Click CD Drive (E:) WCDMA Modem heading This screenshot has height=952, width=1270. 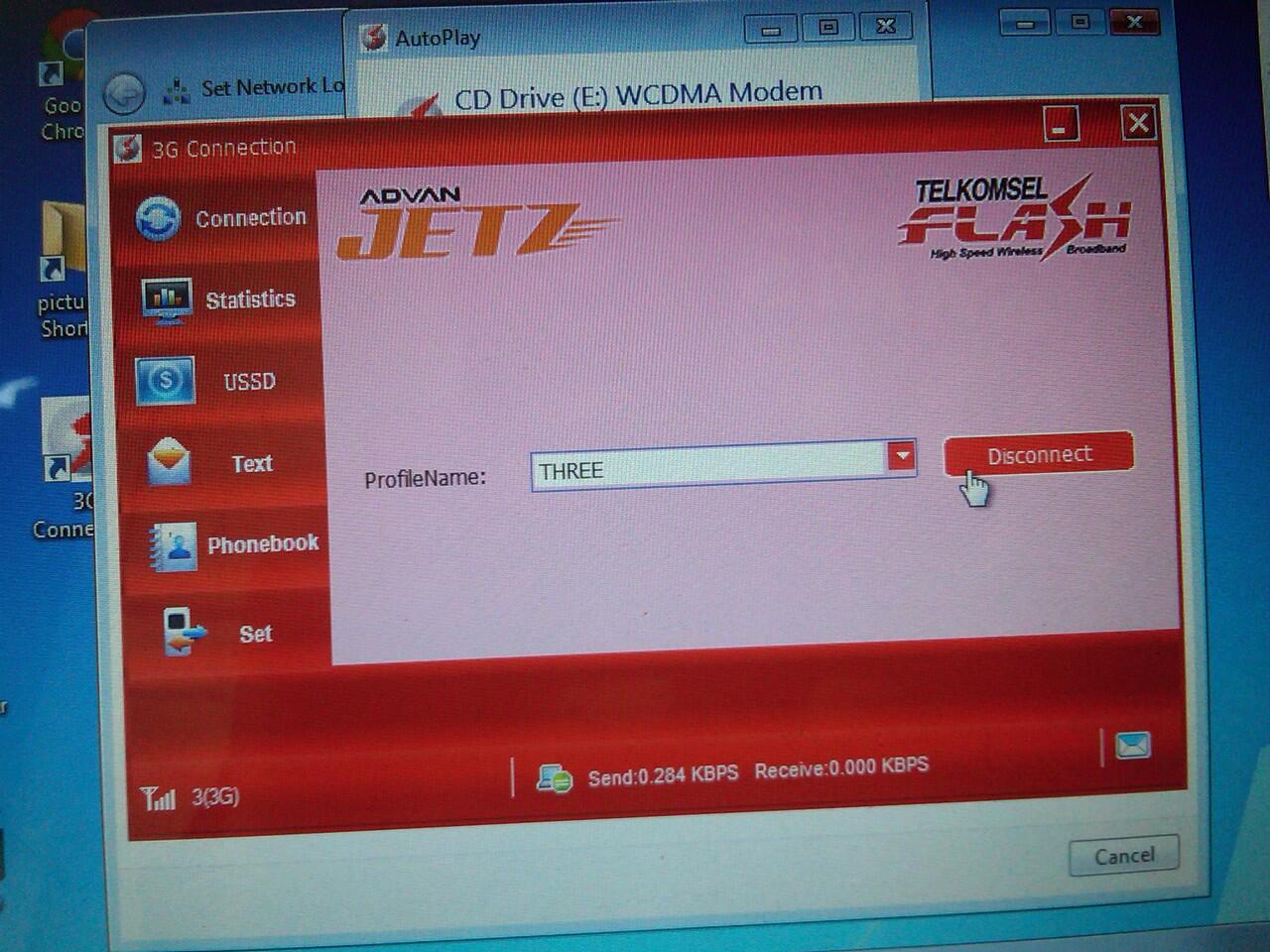coord(638,96)
